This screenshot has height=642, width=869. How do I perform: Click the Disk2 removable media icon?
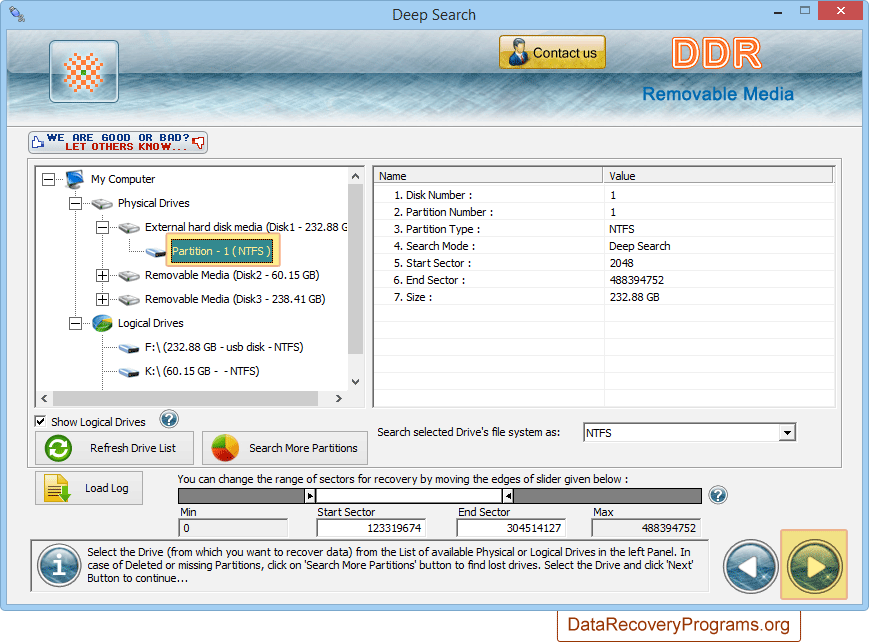point(129,276)
